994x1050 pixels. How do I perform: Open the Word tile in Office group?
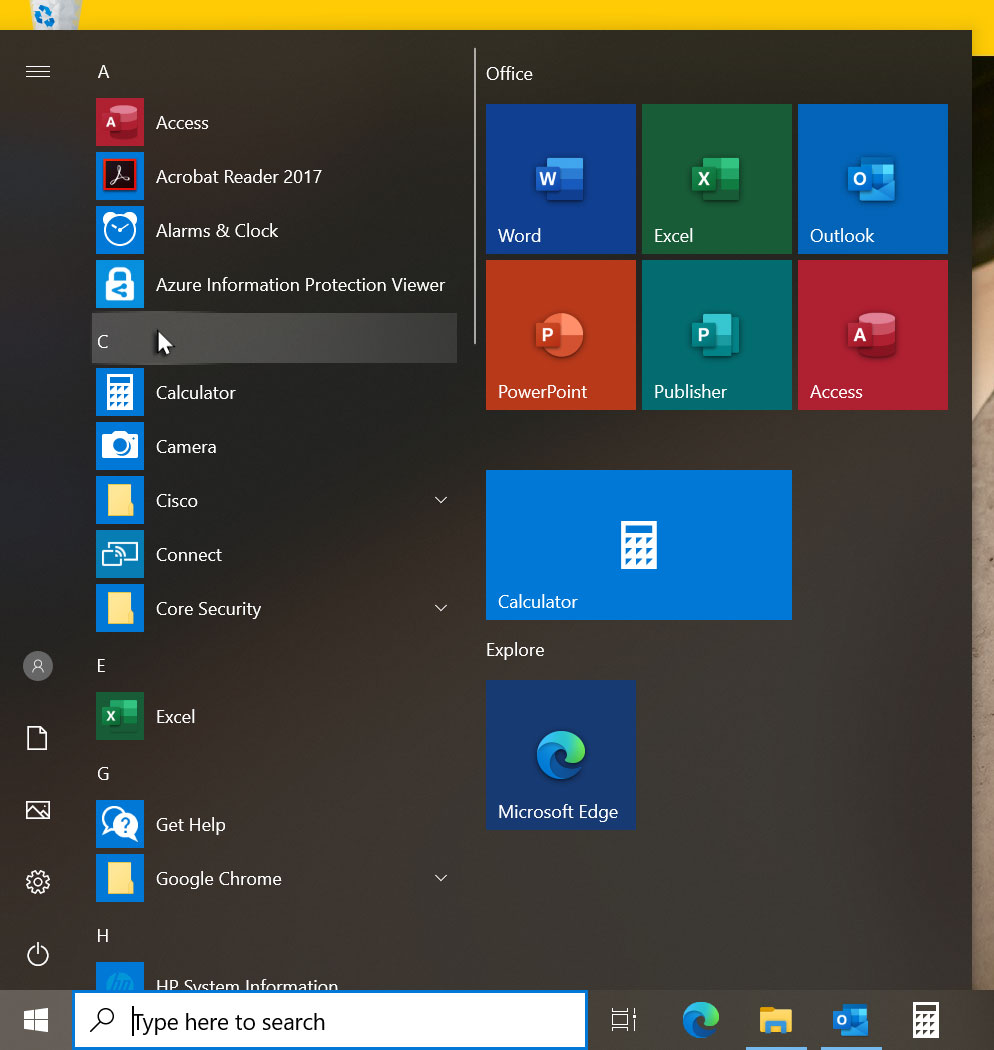click(560, 179)
